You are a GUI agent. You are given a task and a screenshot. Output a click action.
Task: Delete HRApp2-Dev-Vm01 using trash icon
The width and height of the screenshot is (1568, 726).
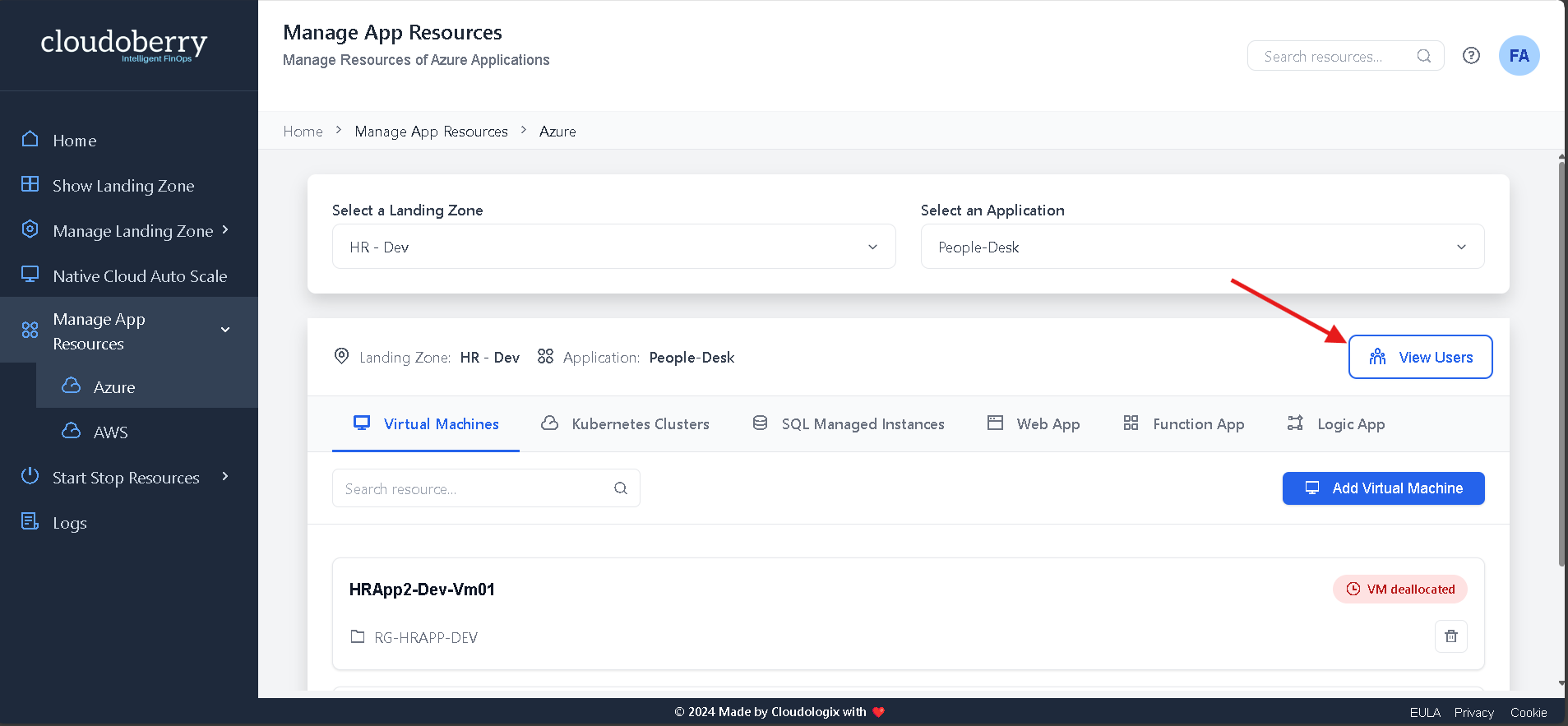pos(1451,636)
